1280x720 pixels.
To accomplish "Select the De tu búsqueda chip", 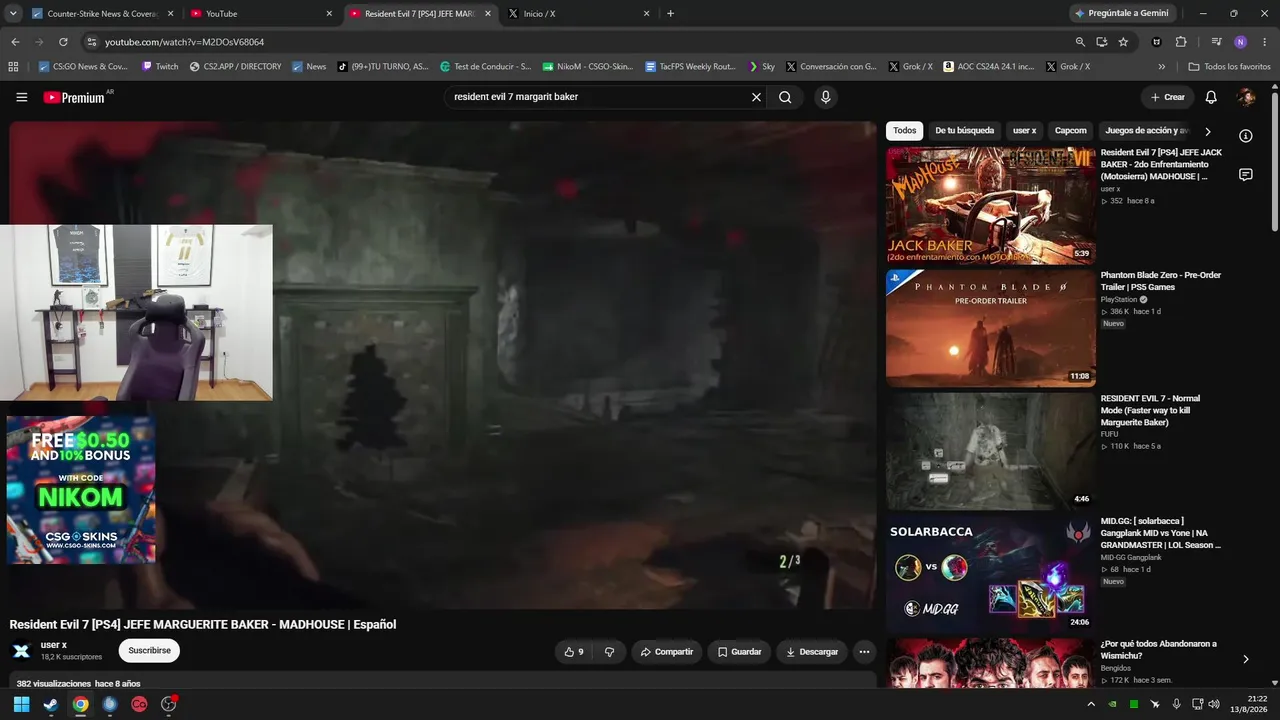I will pos(965,131).
